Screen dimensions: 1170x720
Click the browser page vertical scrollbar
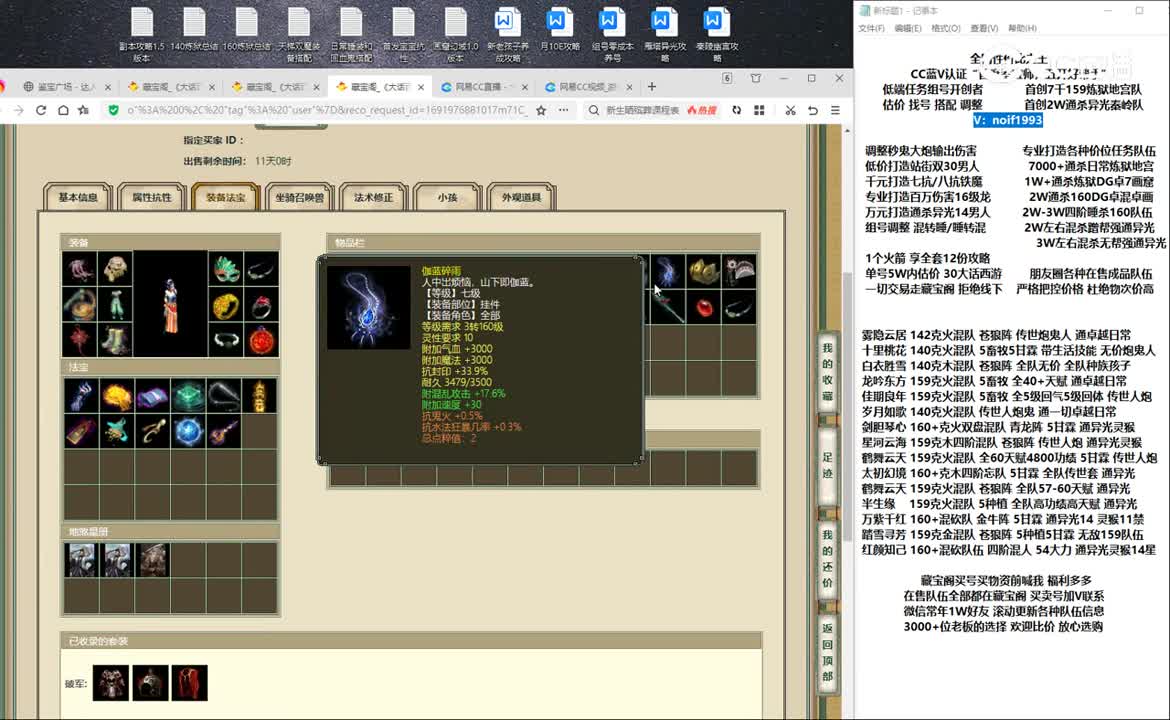[847, 407]
